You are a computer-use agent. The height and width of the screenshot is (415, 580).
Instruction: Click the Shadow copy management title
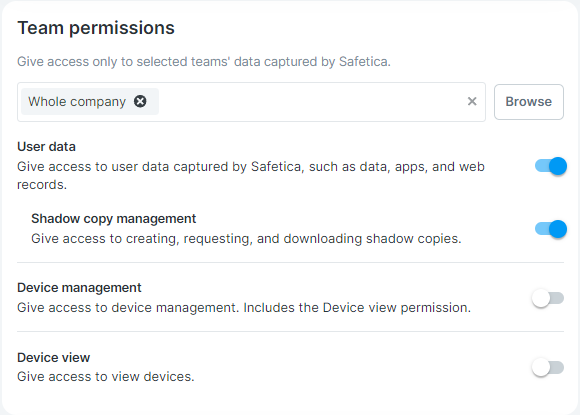click(x=114, y=219)
